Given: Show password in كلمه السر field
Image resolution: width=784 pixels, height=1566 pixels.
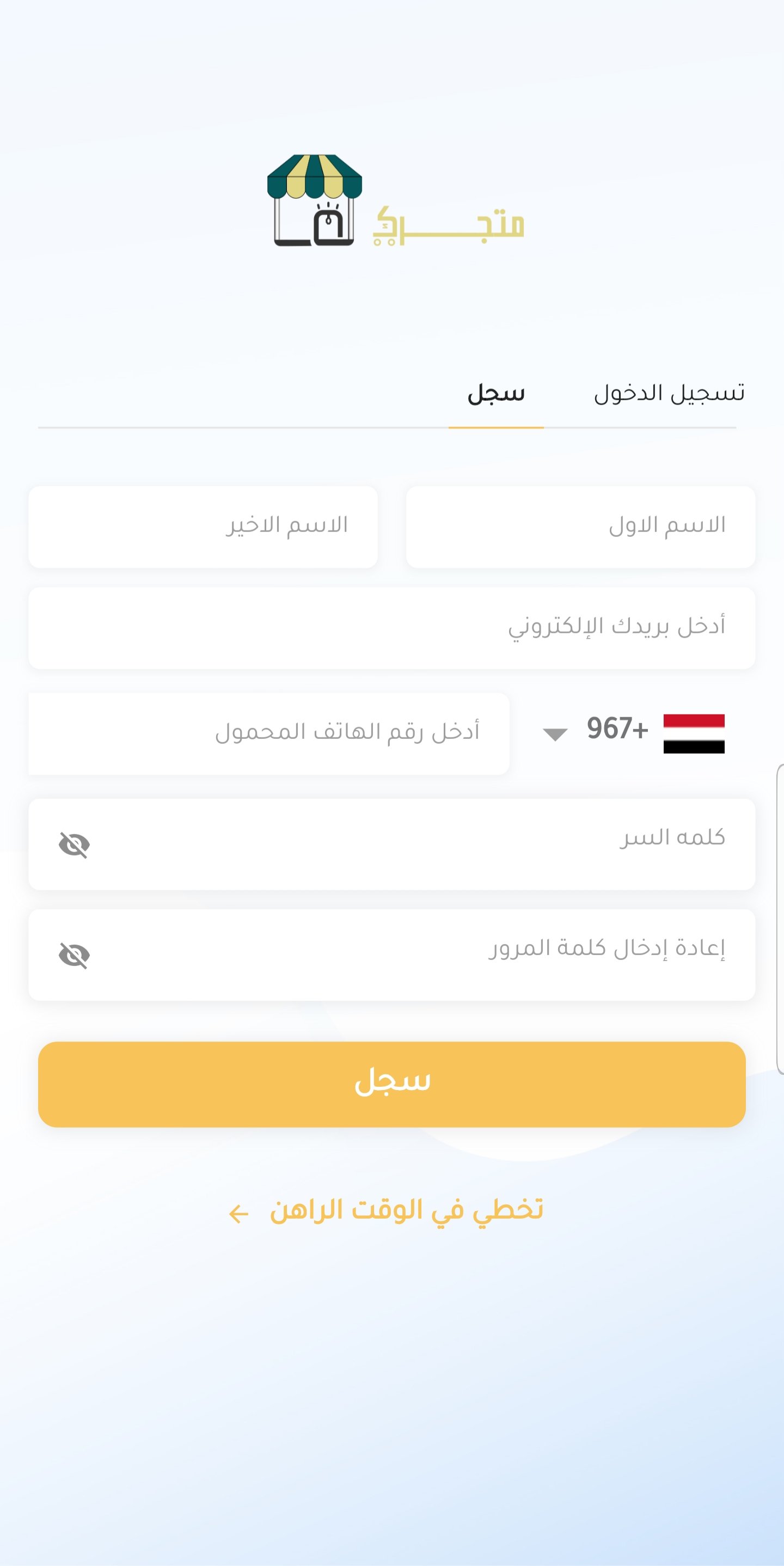Looking at the screenshot, I should [x=74, y=845].
